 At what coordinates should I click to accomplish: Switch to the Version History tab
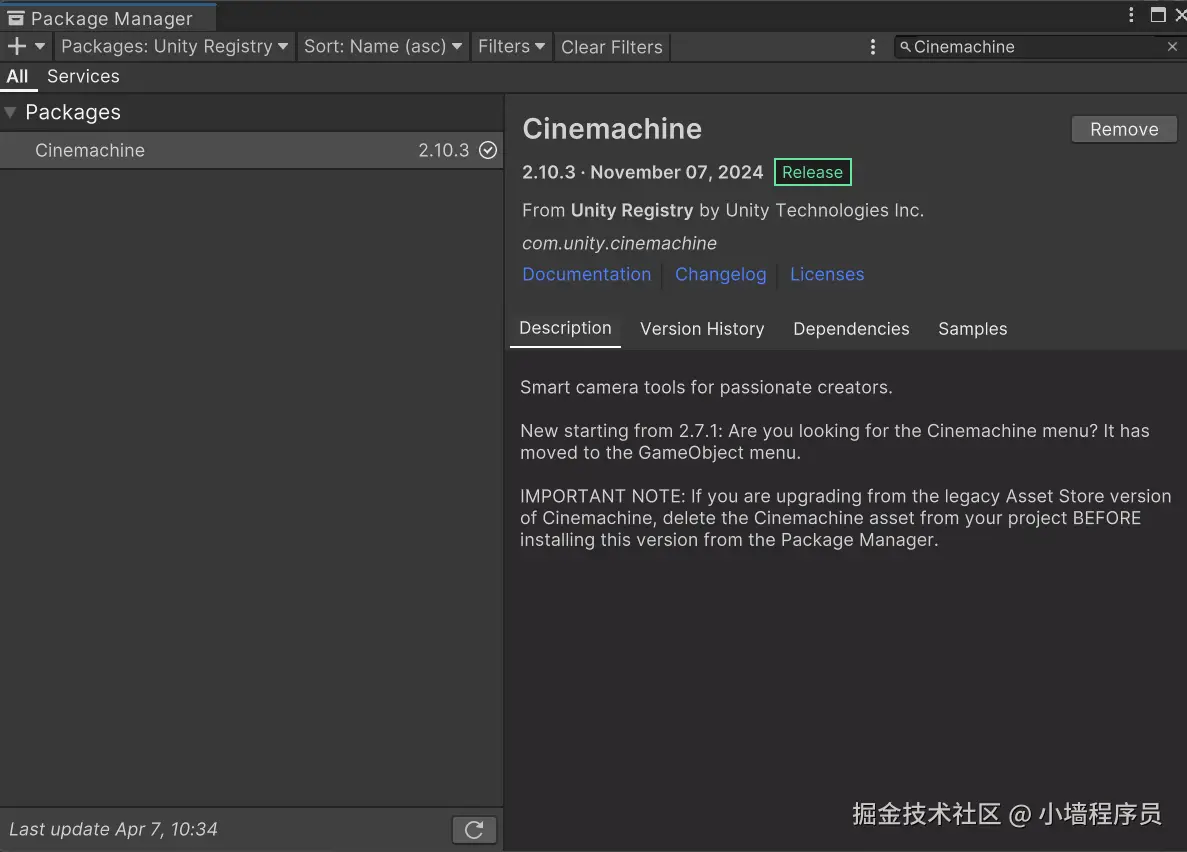click(702, 329)
